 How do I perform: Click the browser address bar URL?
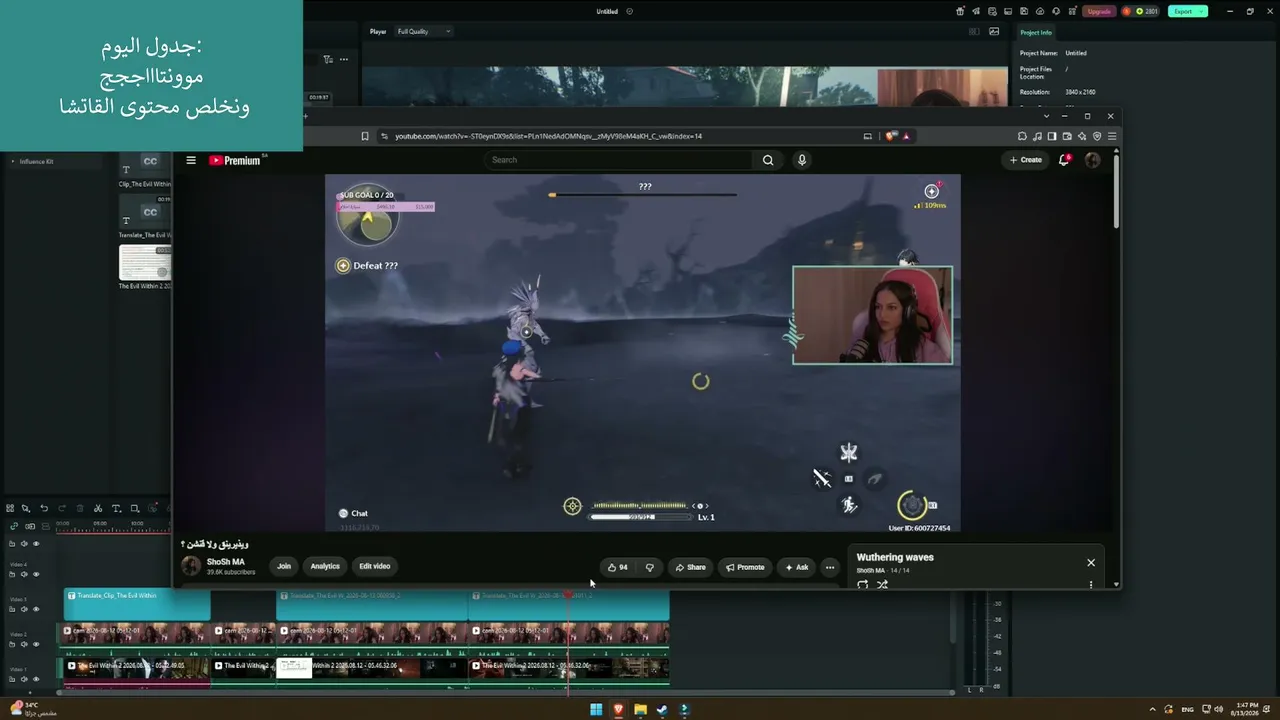click(548, 136)
